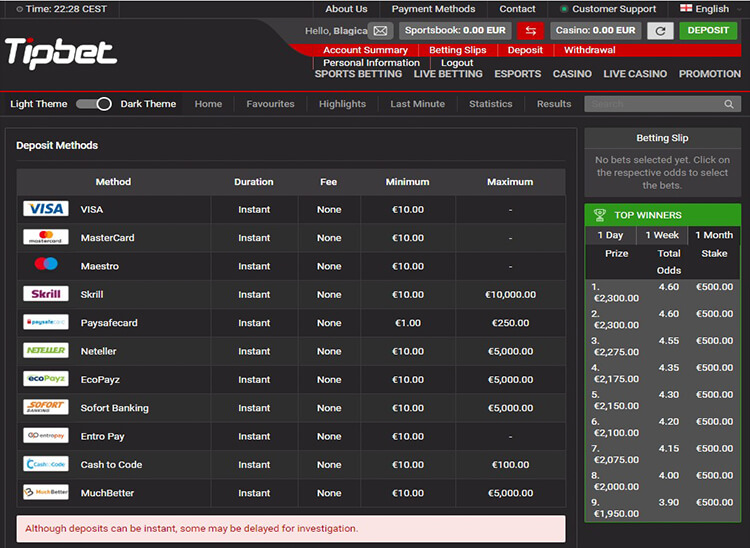Go to the ESPORTS section

[518, 74]
